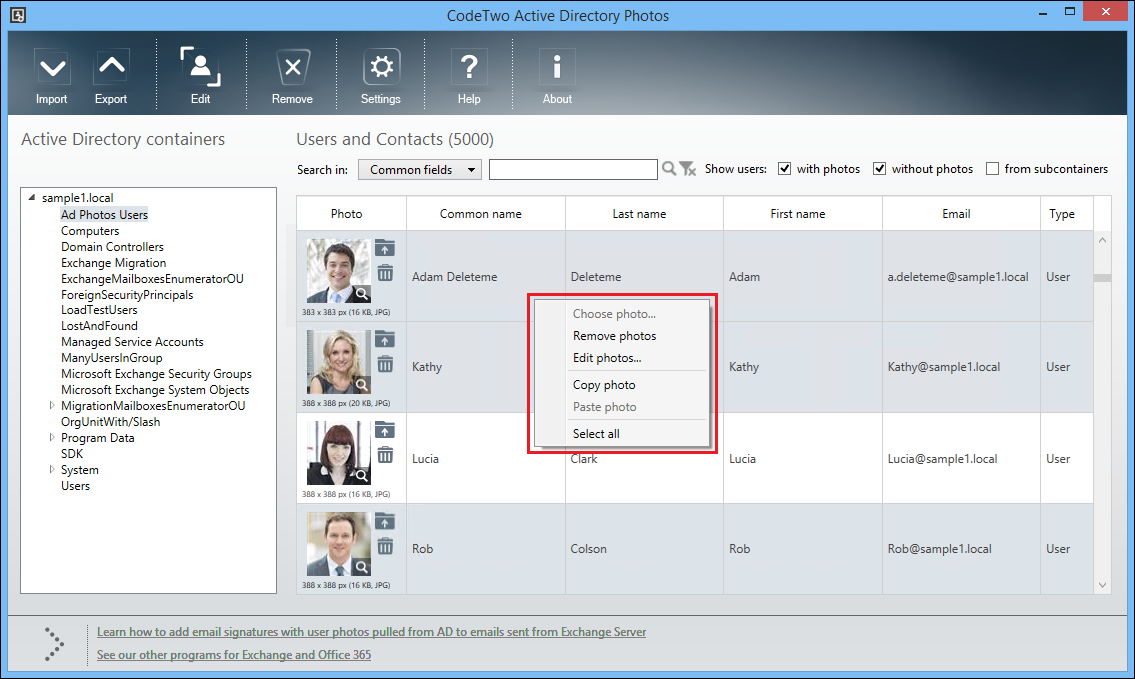Zoom preview of Kathy's photo
This screenshot has width=1135, height=679.
pyautogui.click(x=360, y=384)
